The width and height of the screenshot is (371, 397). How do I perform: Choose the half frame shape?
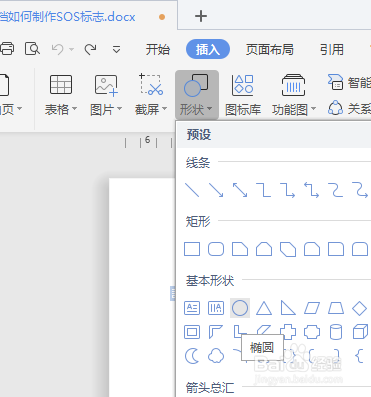pos(216,332)
